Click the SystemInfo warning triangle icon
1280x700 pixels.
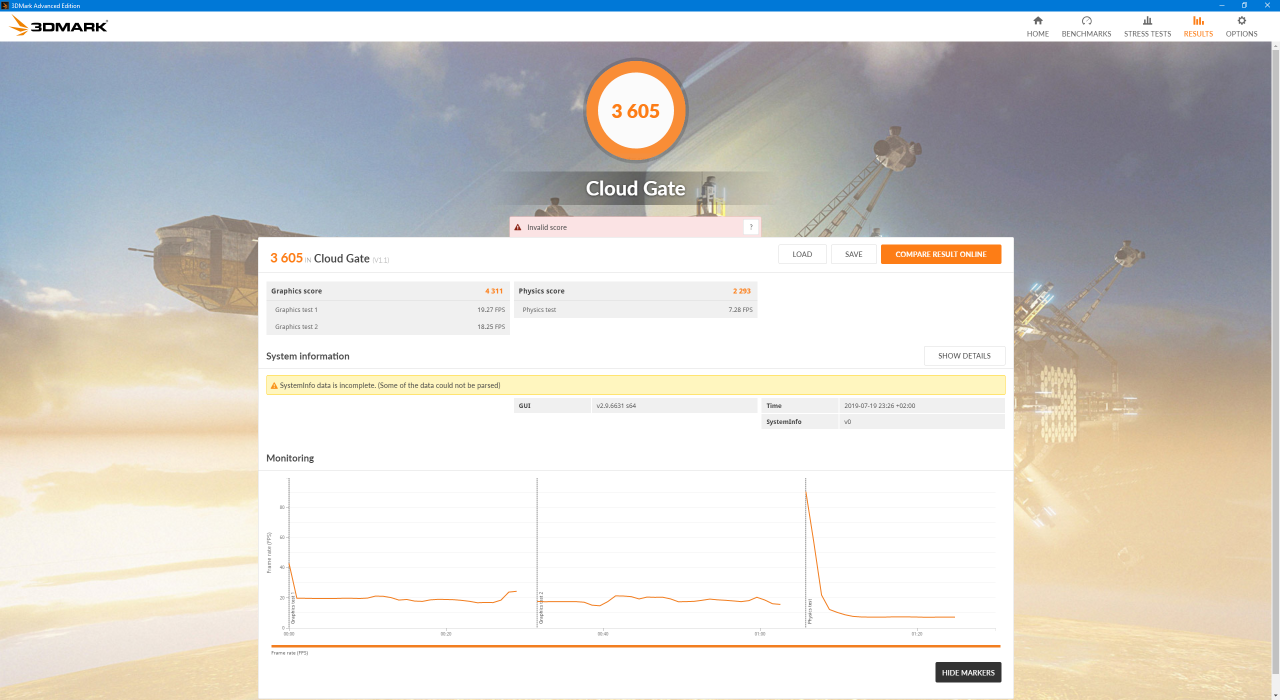(x=274, y=385)
